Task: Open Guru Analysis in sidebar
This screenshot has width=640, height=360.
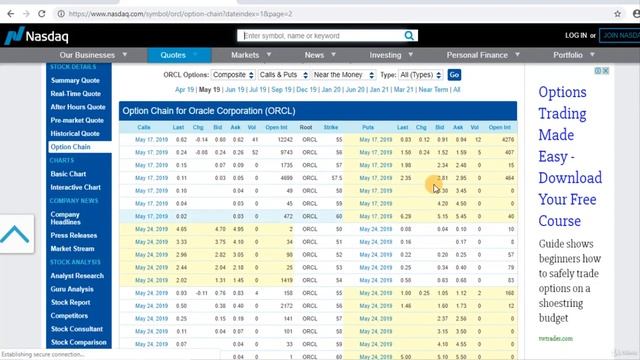Action: tap(72, 289)
